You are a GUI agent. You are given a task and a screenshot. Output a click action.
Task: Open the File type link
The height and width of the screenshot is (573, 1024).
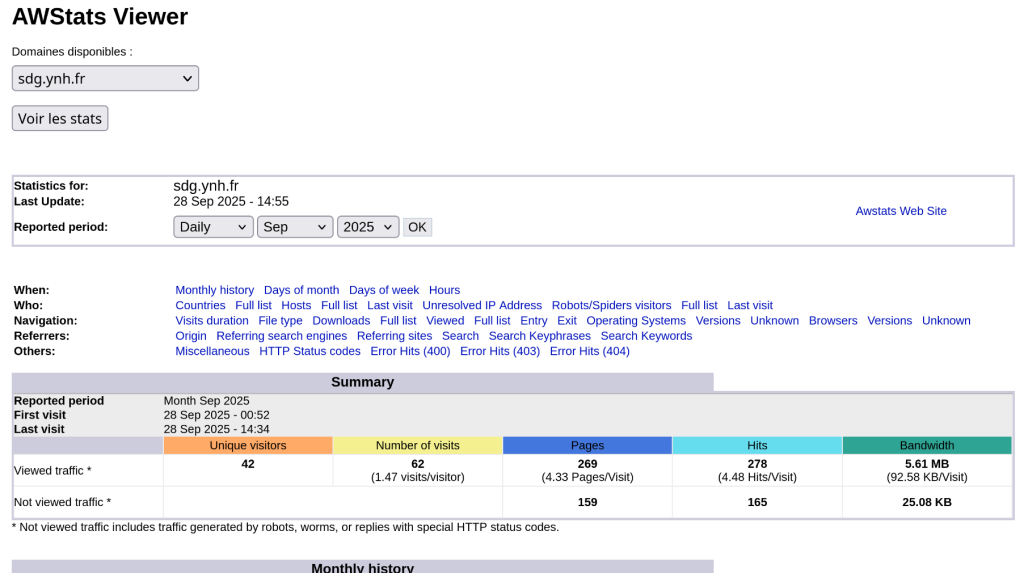pos(280,321)
